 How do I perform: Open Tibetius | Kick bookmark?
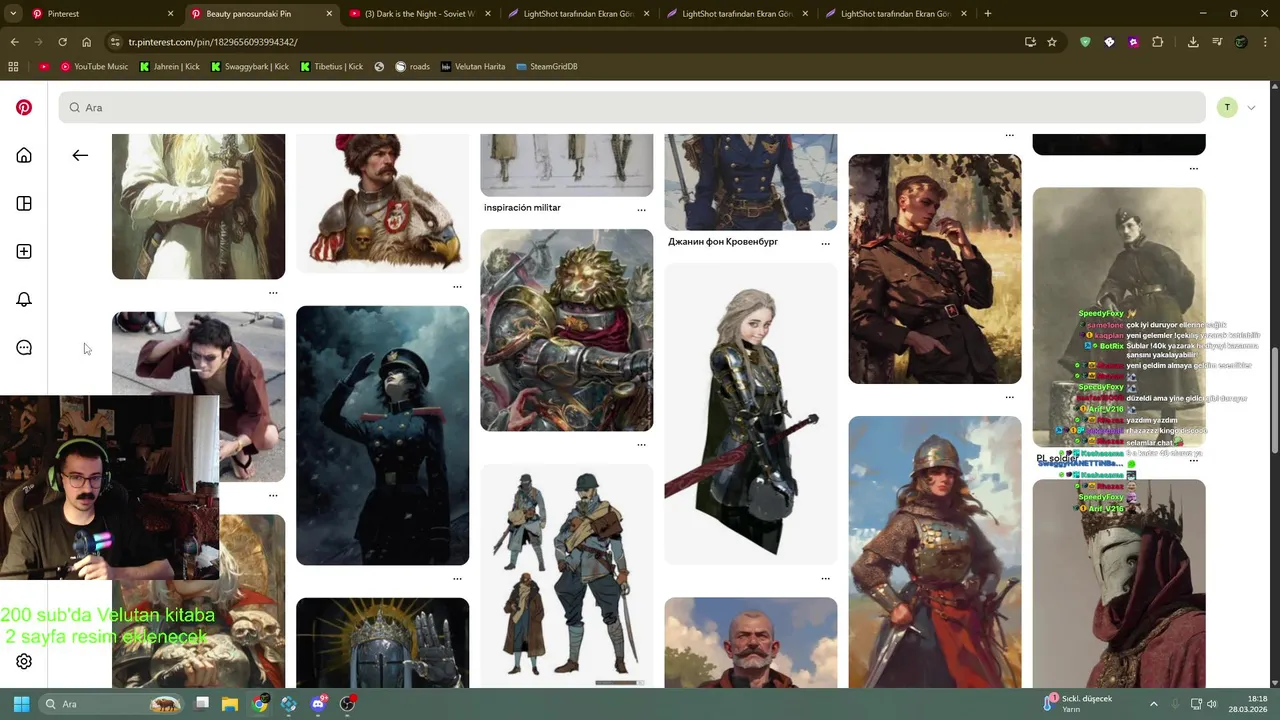click(331, 66)
